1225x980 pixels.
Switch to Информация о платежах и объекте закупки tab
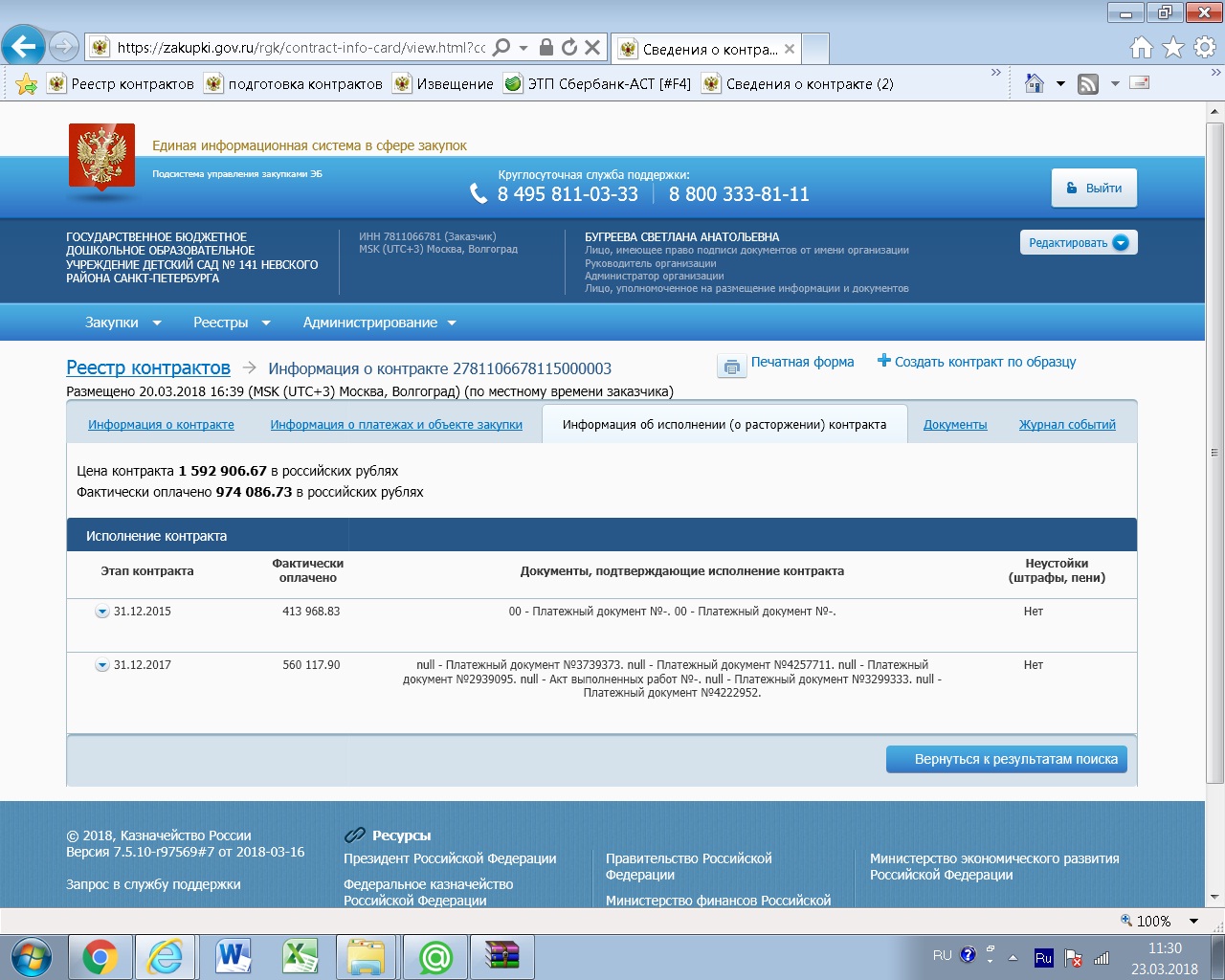coord(396,424)
